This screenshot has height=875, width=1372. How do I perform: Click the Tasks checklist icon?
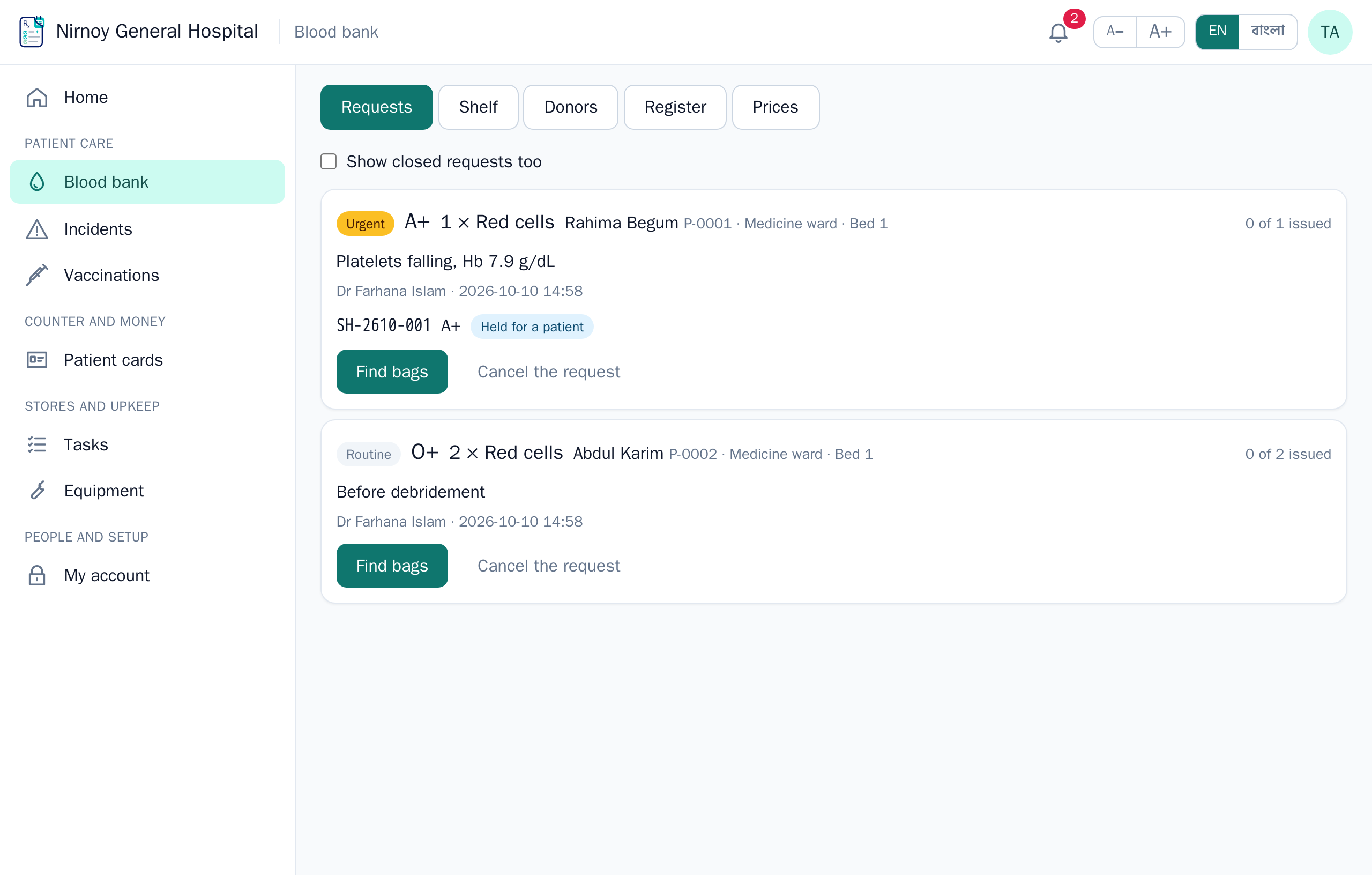(37, 444)
